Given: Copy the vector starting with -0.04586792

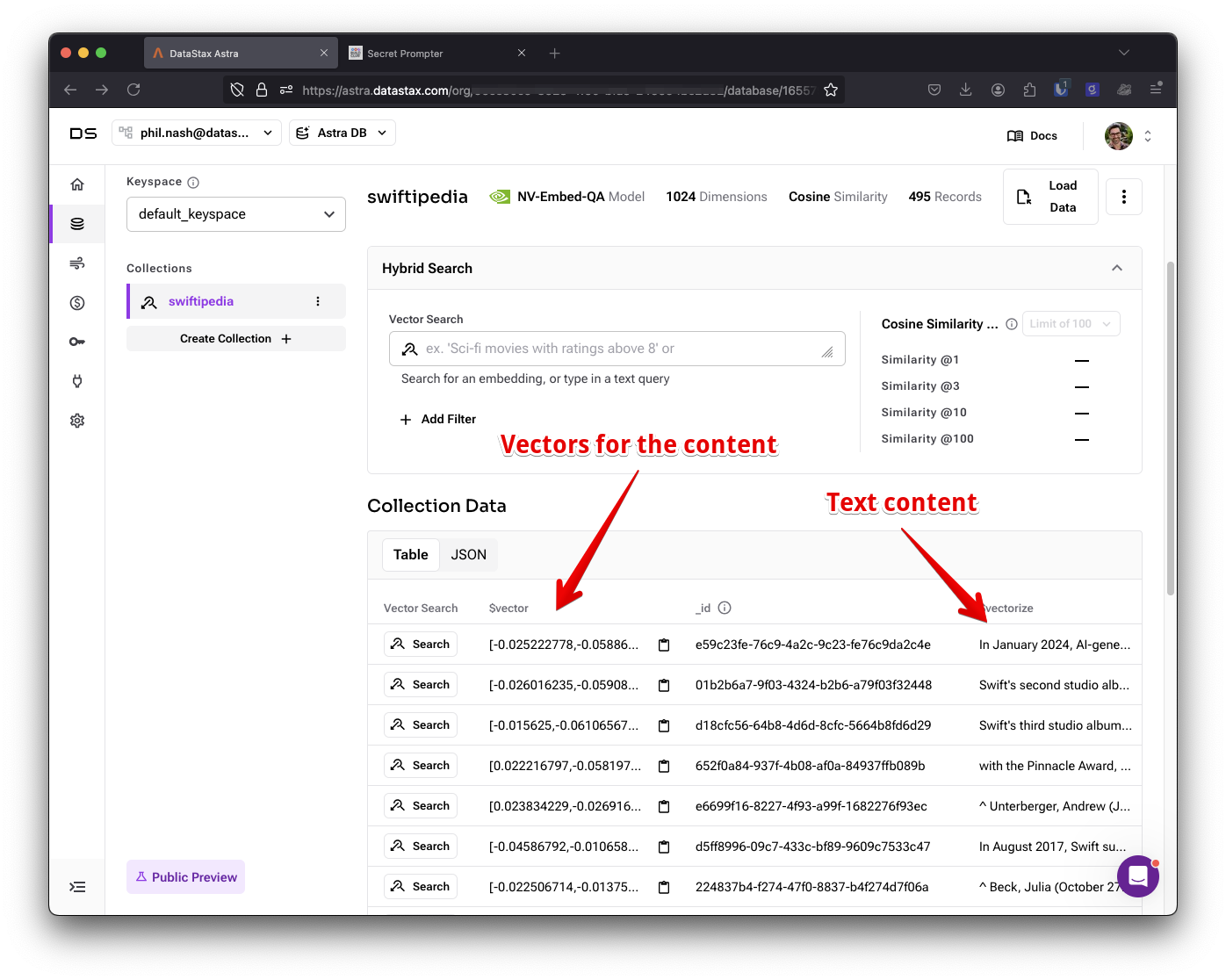Looking at the screenshot, I should click(x=664, y=847).
